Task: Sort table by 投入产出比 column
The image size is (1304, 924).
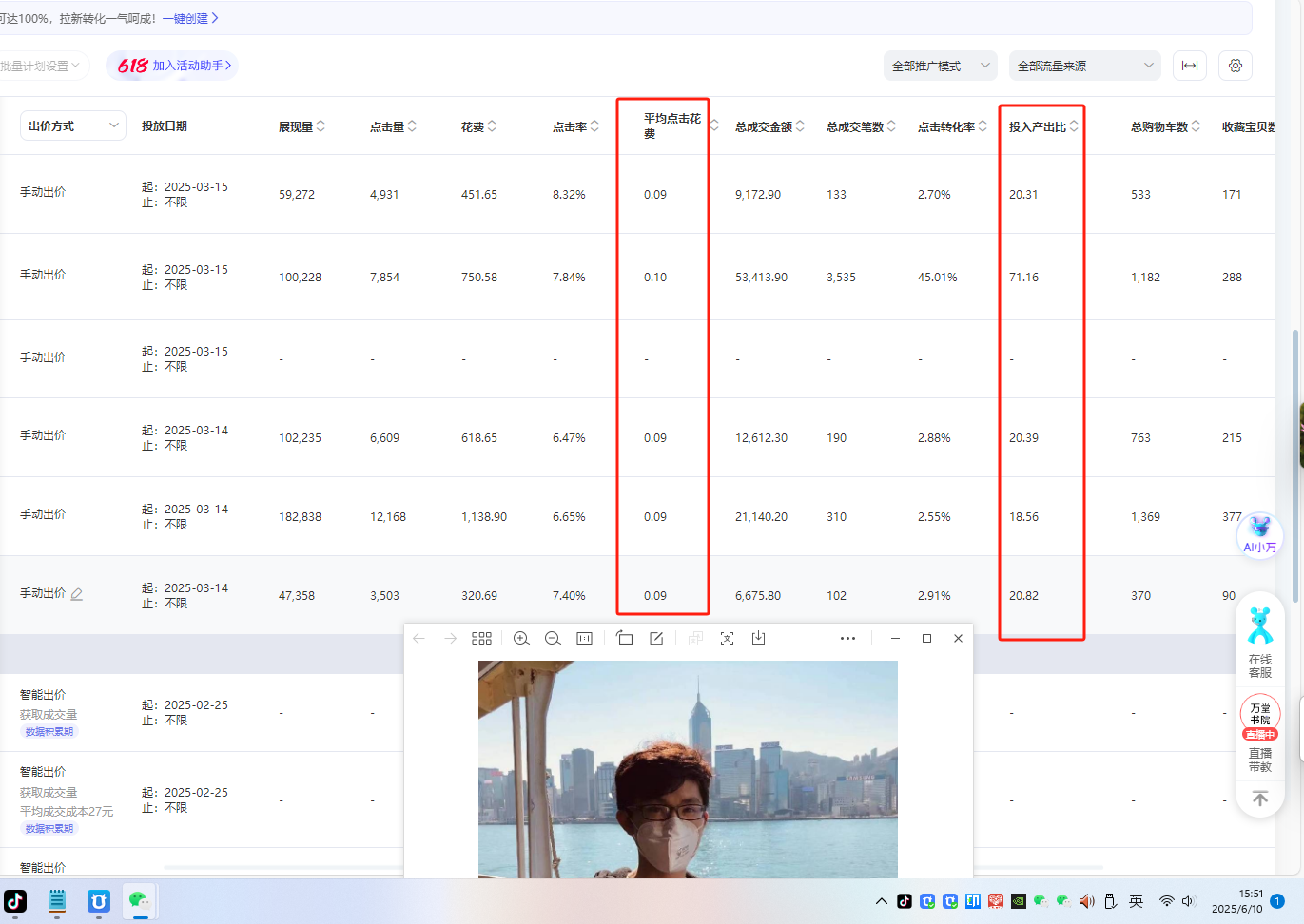Action: point(1043,126)
